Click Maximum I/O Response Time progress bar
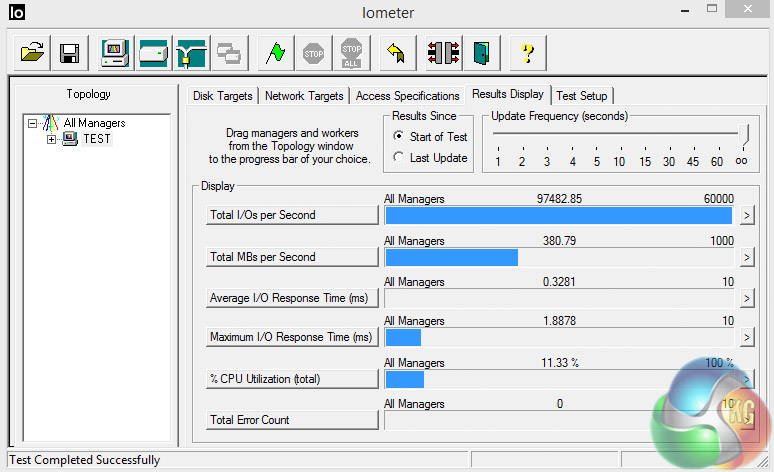 (559, 337)
